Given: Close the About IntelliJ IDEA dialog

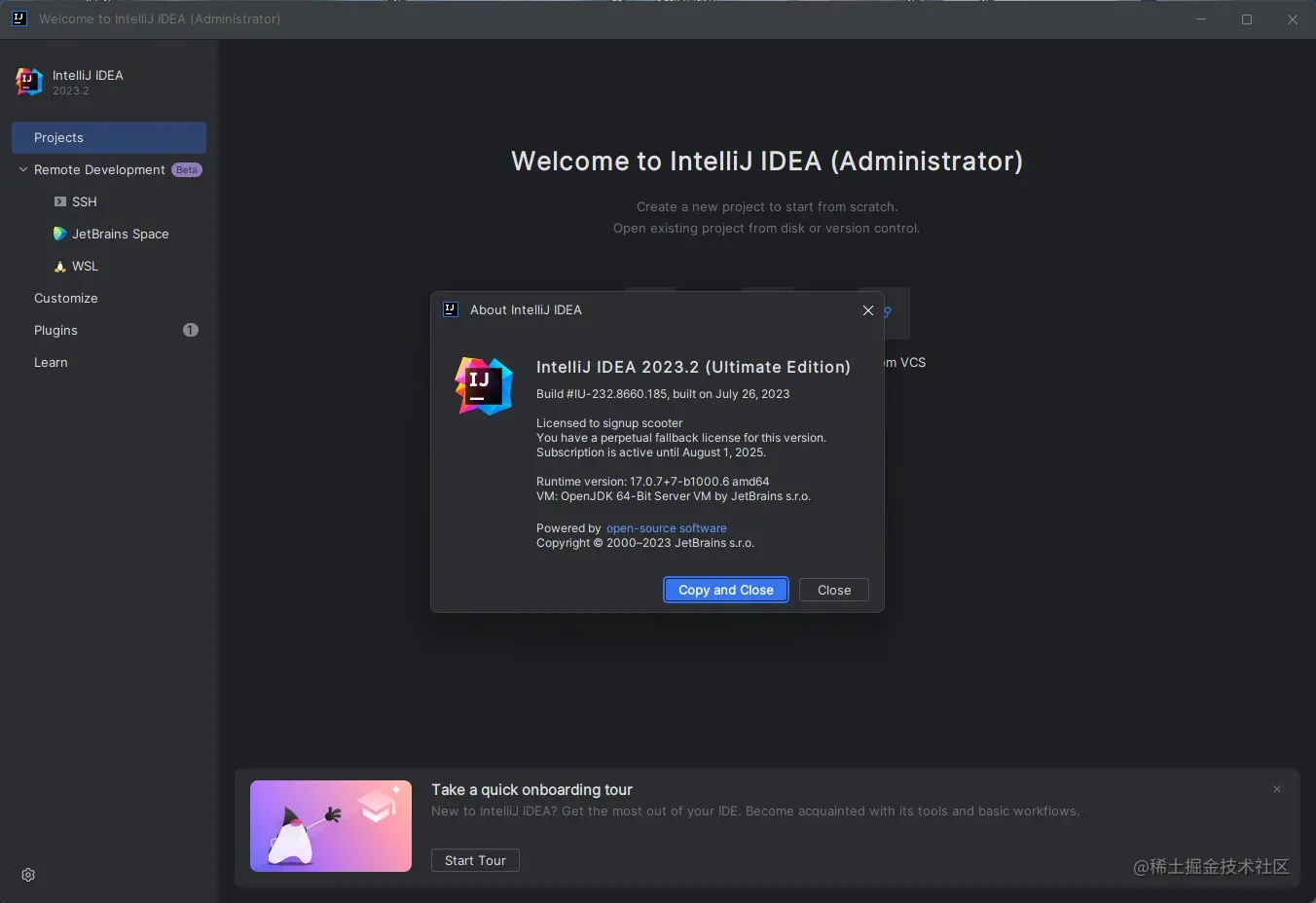Looking at the screenshot, I should (x=868, y=310).
